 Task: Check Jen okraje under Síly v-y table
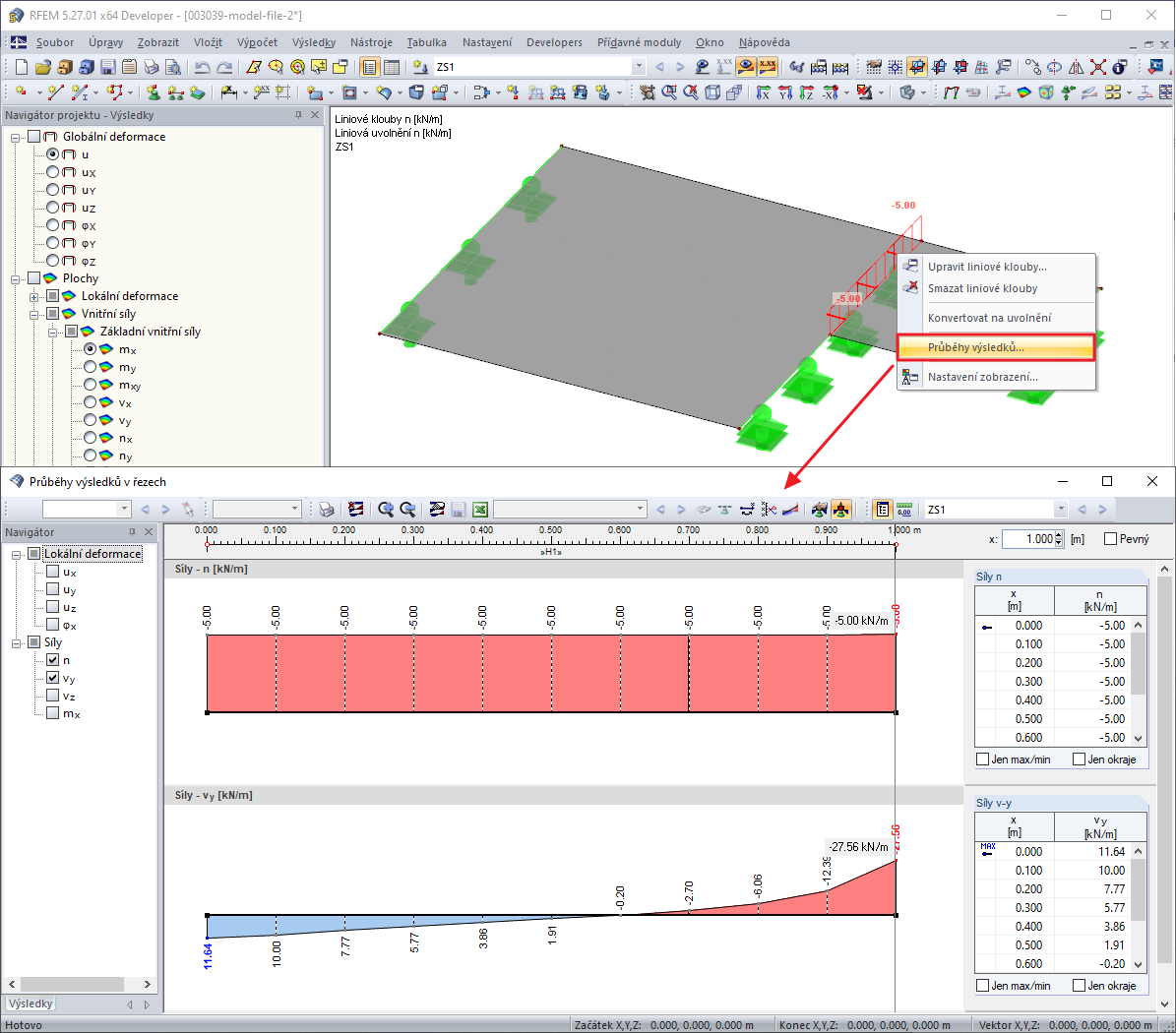(x=1080, y=986)
